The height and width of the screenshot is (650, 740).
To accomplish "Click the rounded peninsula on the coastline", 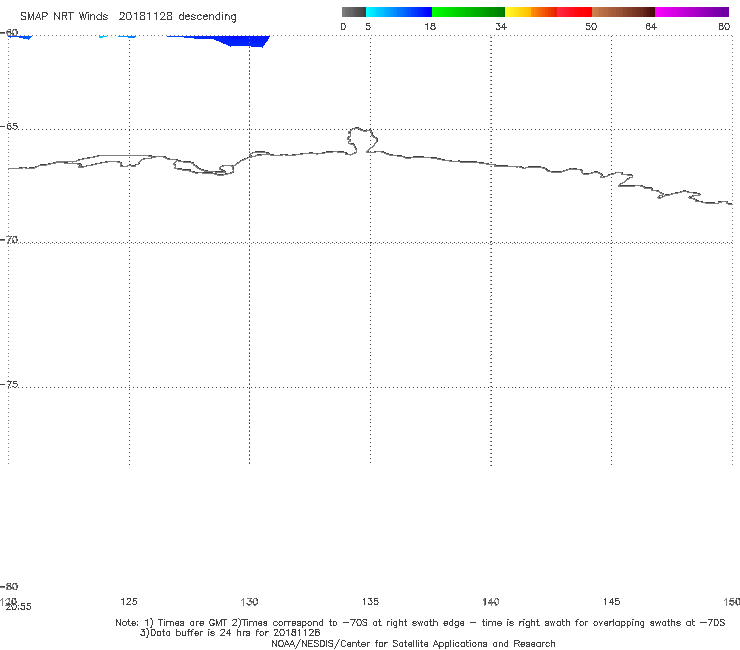I will point(362,140).
